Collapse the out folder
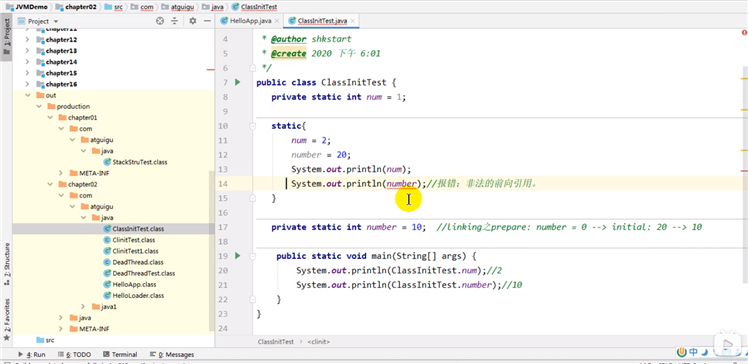This screenshot has width=748, height=364. tap(27, 95)
